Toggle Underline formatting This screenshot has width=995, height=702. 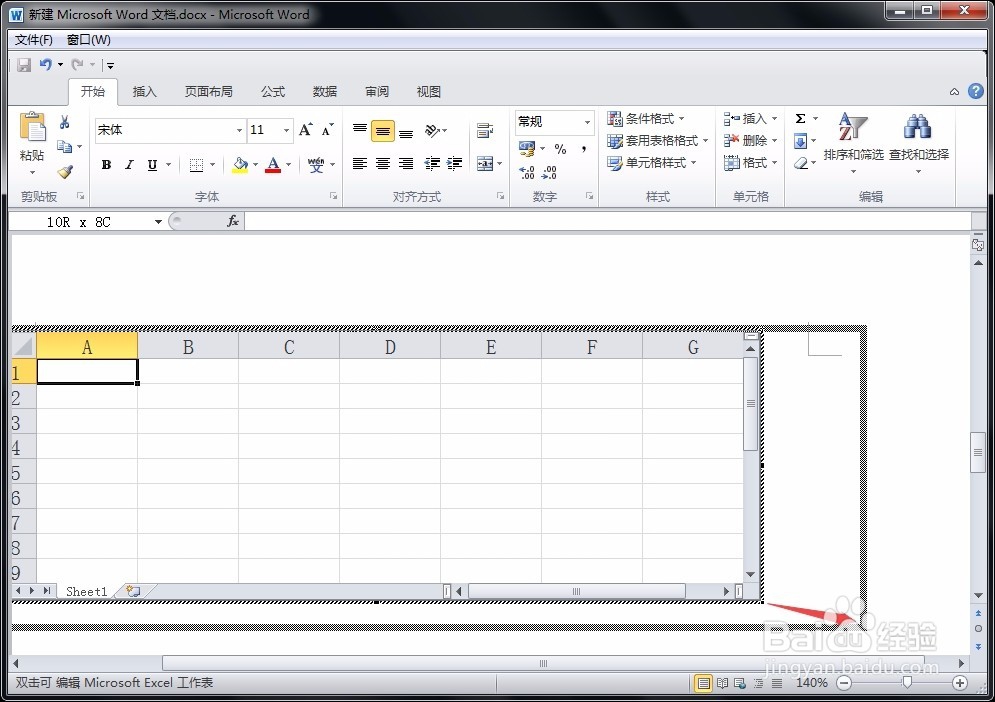point(152,165)
